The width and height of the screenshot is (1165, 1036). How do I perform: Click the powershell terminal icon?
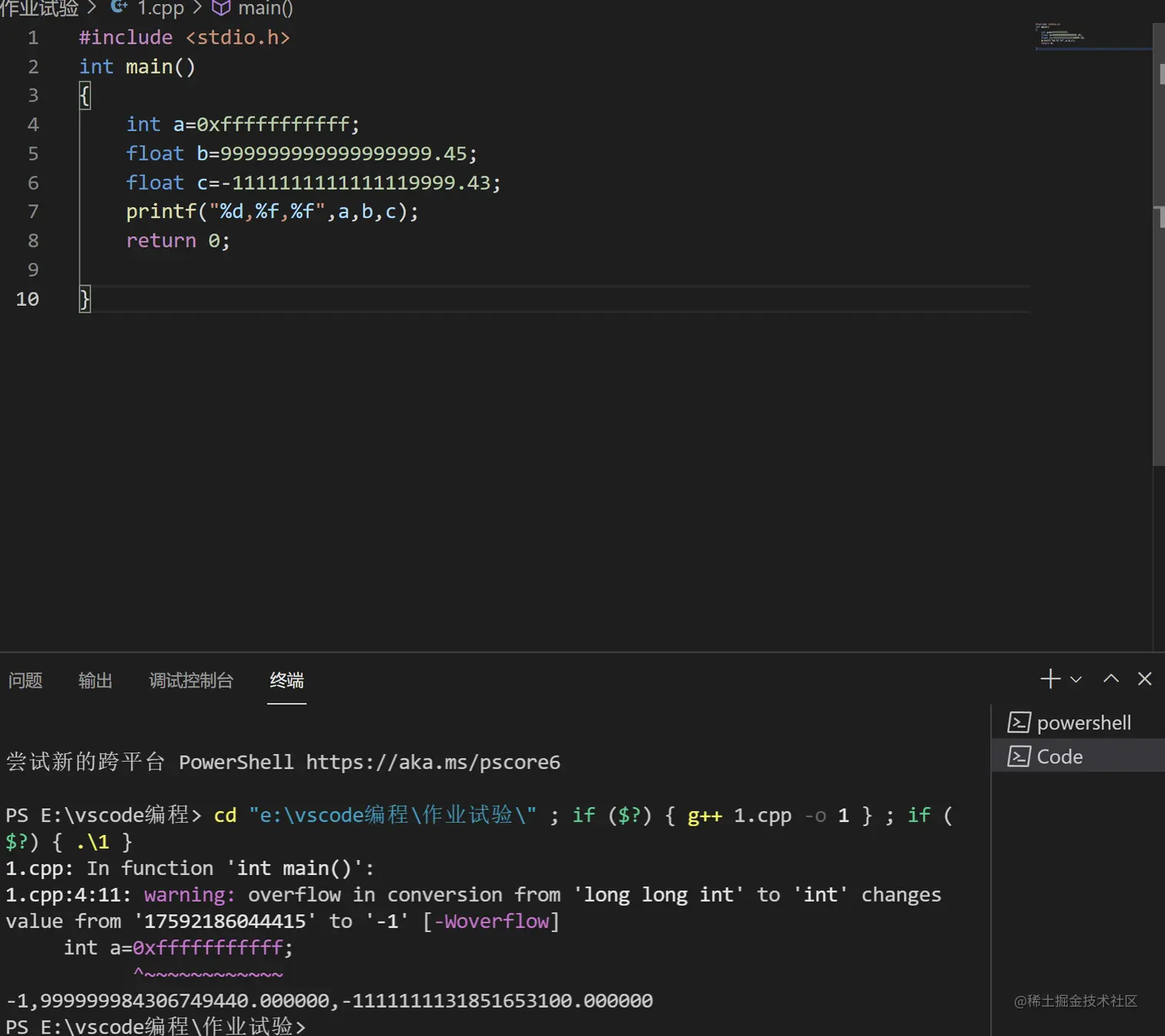point(1019,723)
